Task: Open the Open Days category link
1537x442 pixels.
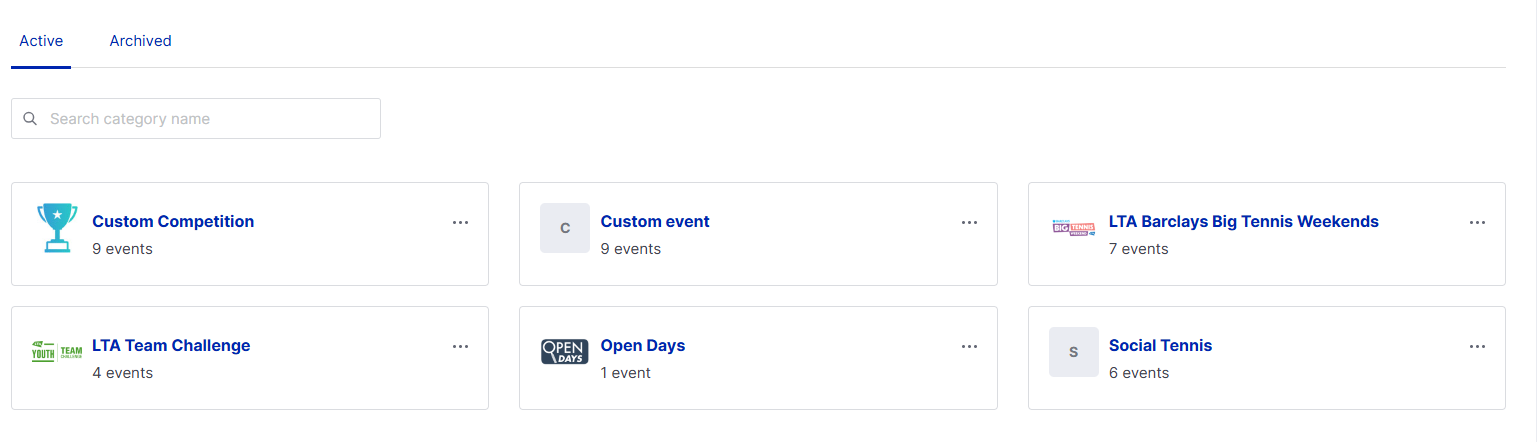Action: coord(642,346)
